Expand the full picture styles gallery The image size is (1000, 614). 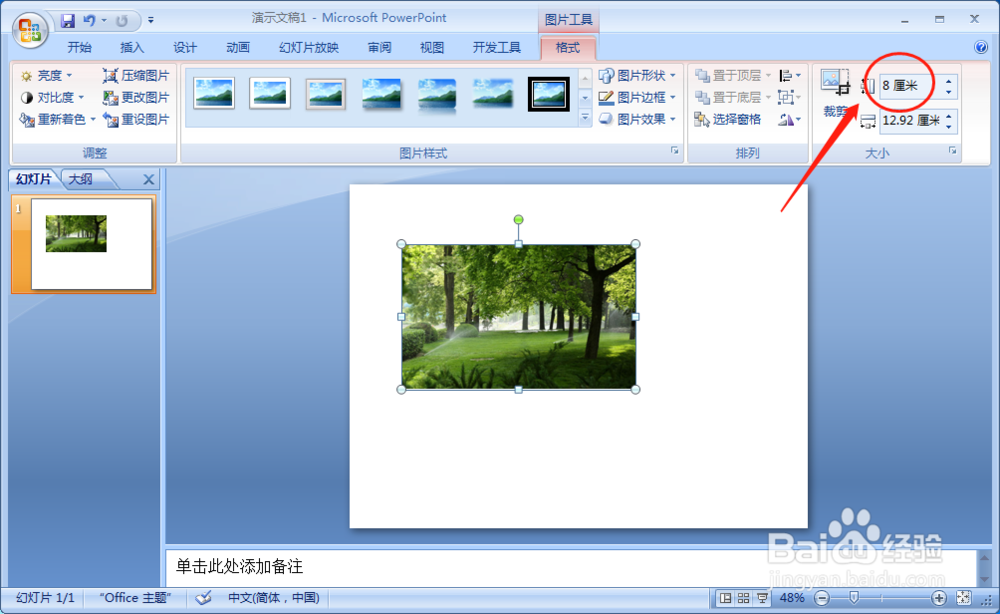pyautogui.click(x=585, y=118)
